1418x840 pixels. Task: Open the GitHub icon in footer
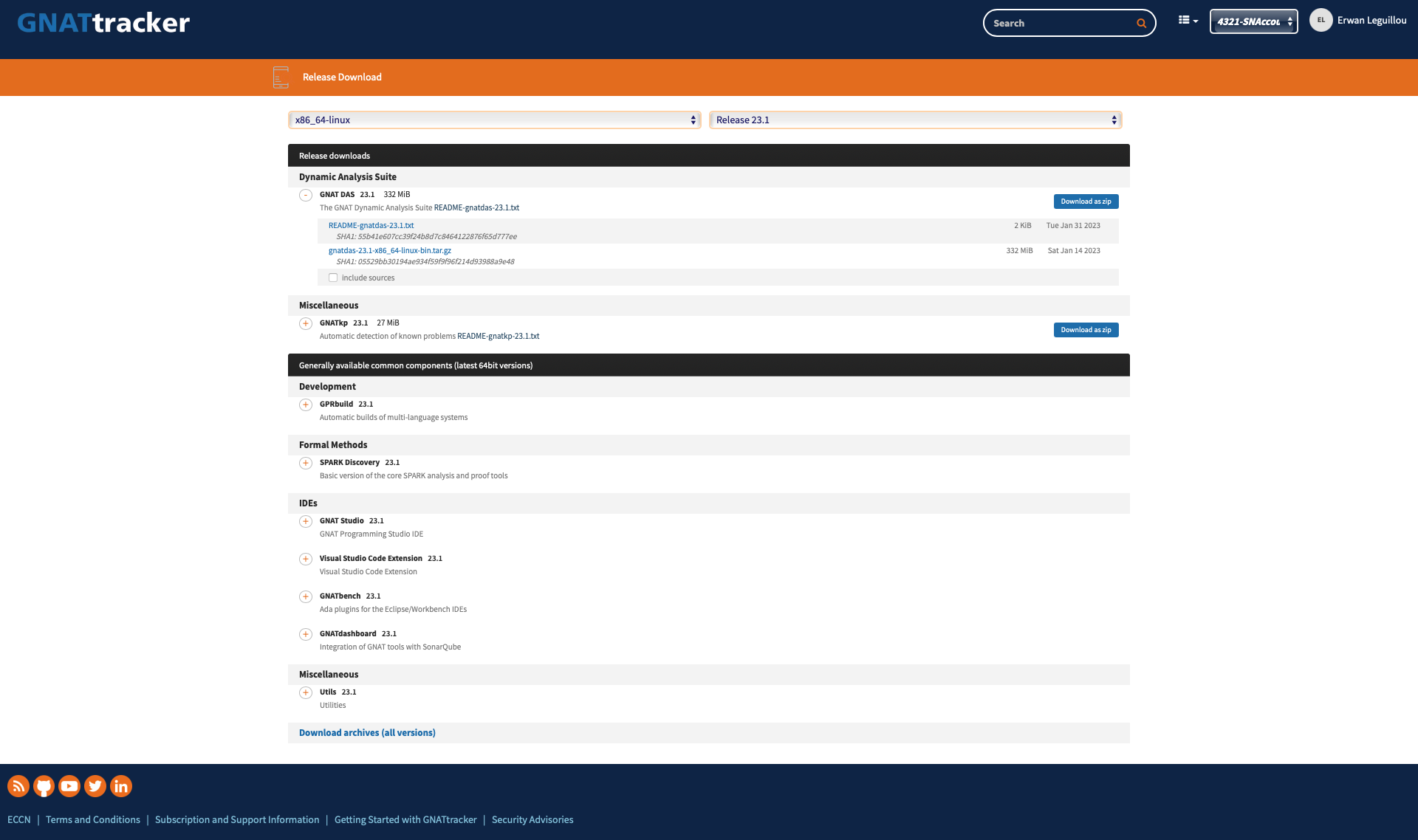point(44,786)
